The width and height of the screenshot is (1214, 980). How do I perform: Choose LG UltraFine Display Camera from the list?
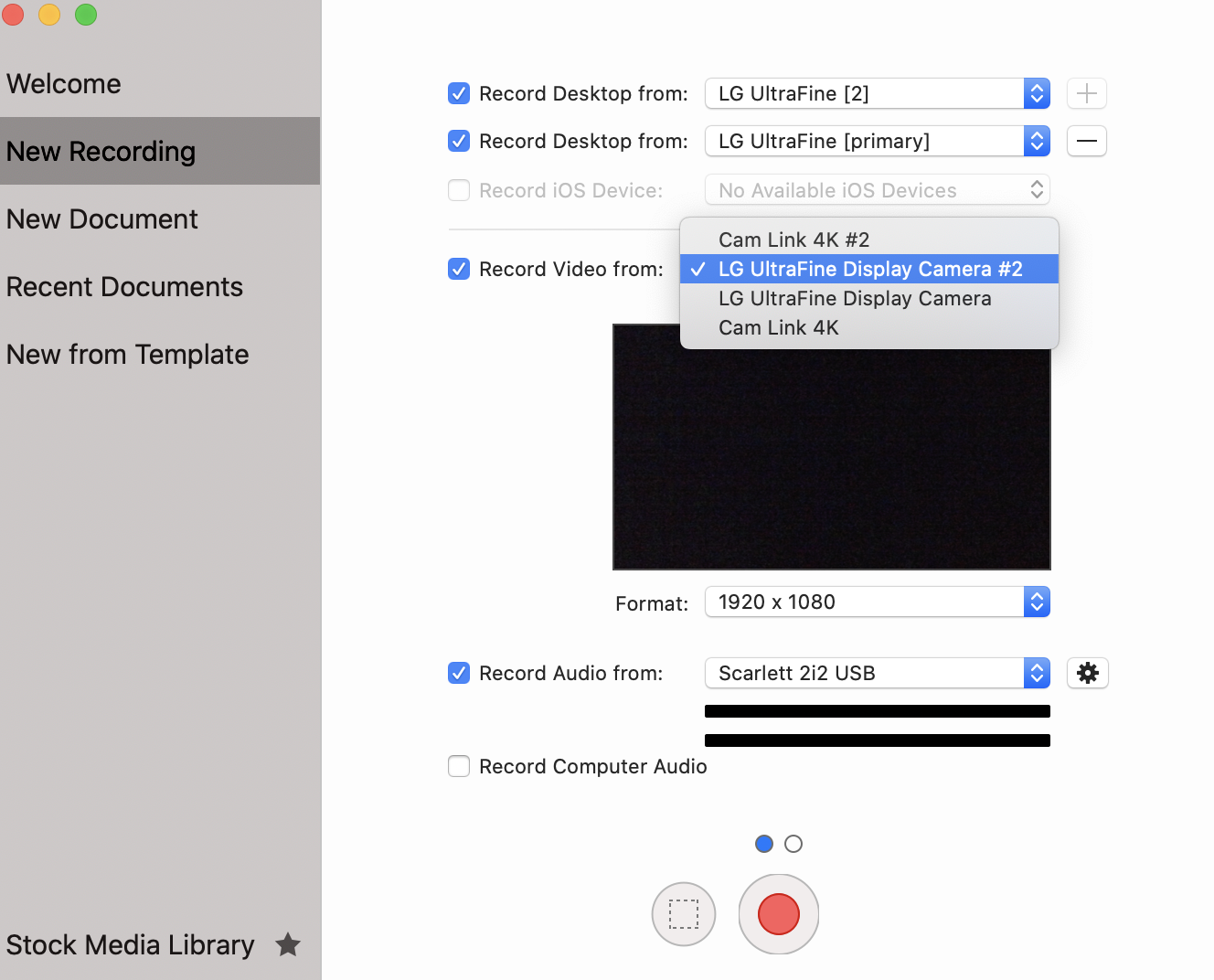(869, 298)
